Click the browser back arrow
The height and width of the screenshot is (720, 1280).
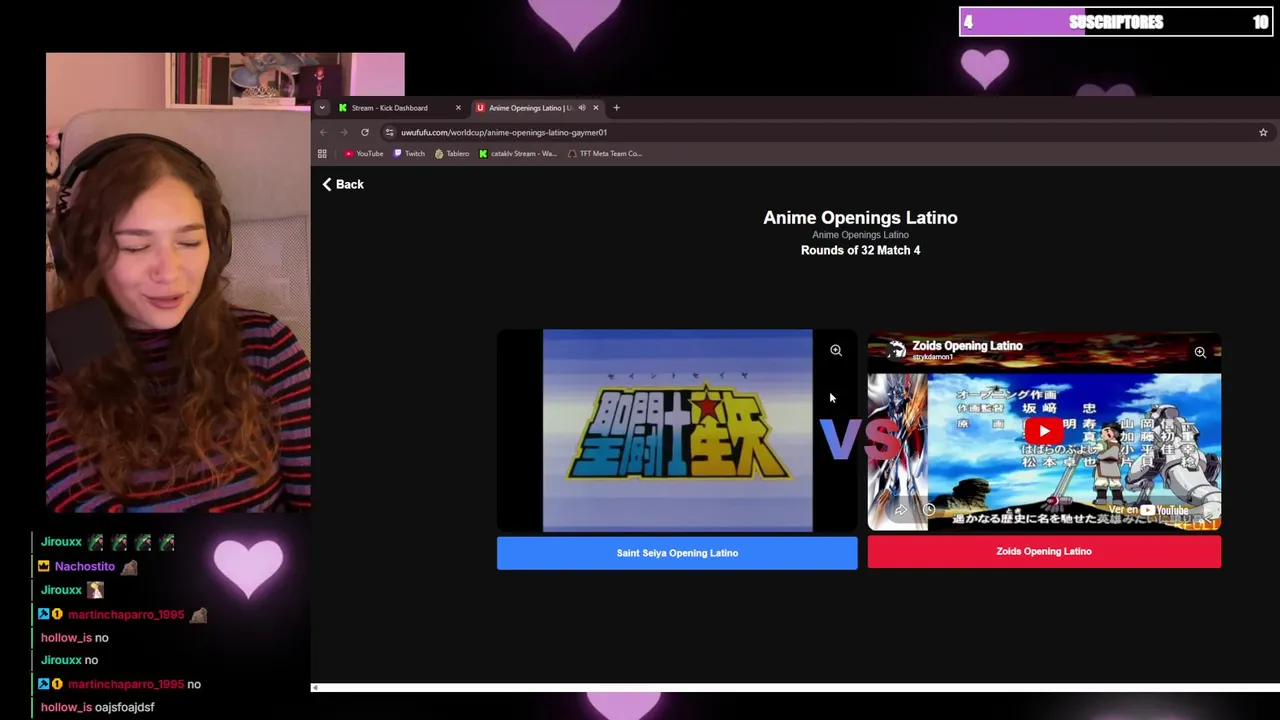(323, 132)
